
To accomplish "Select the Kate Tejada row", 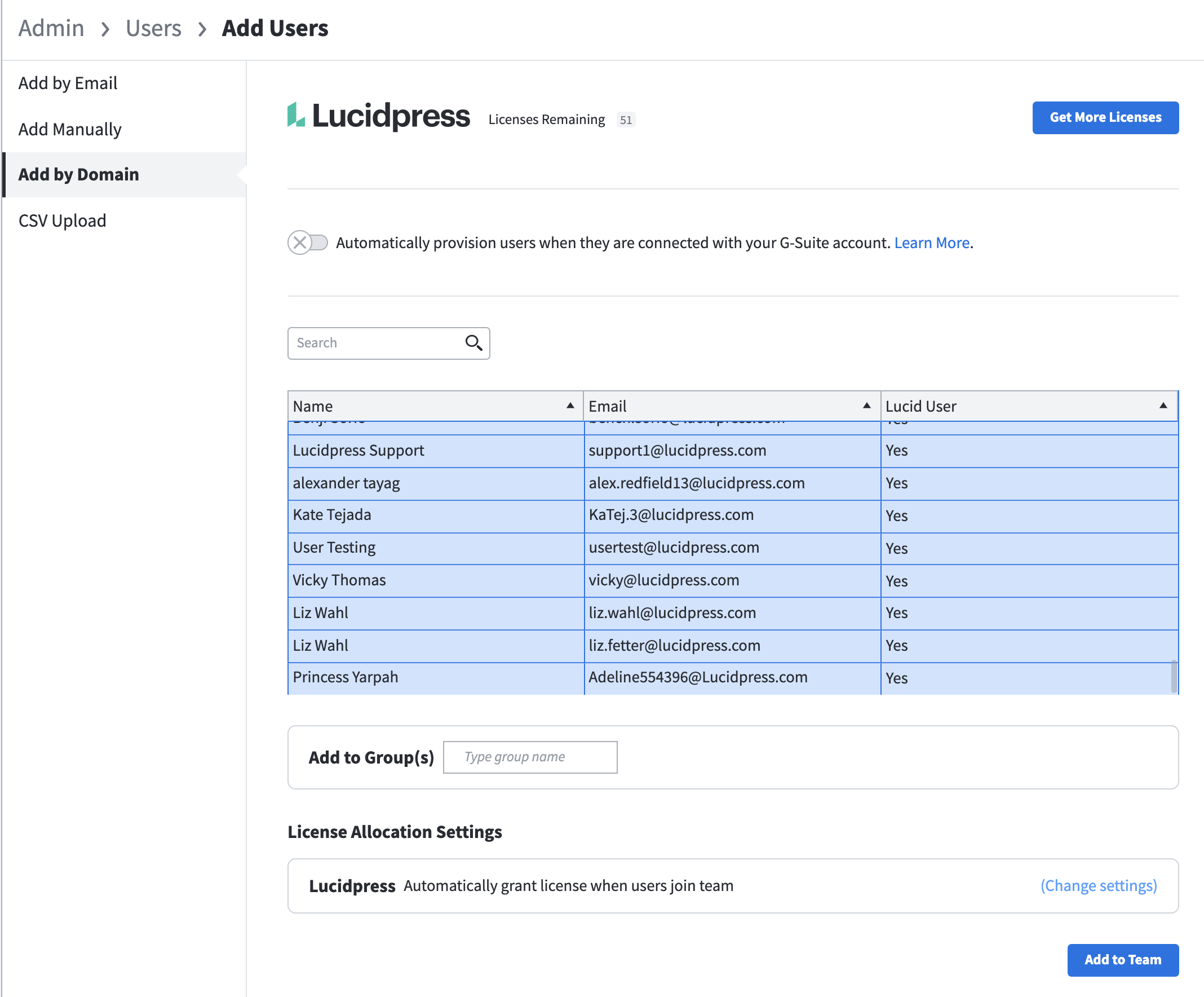I will (733, 516).
